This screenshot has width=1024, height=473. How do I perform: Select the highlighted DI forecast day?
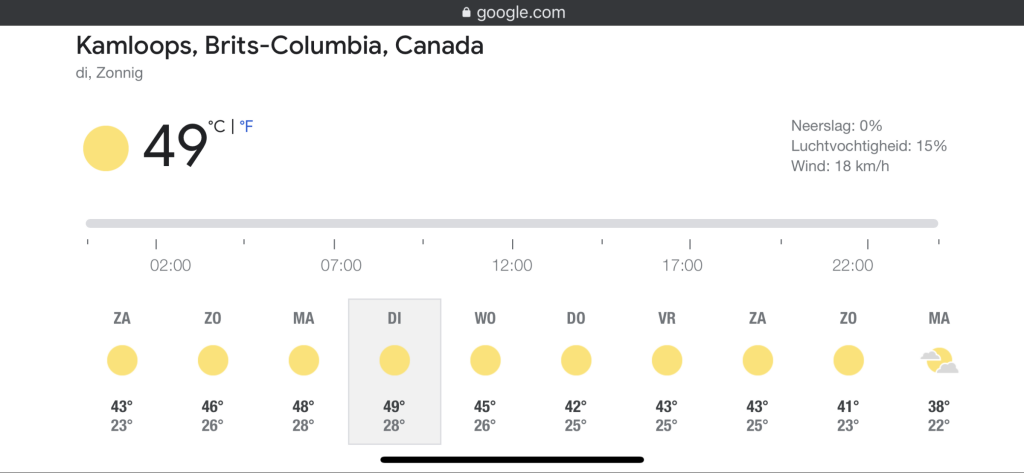(x=394, y=370)
